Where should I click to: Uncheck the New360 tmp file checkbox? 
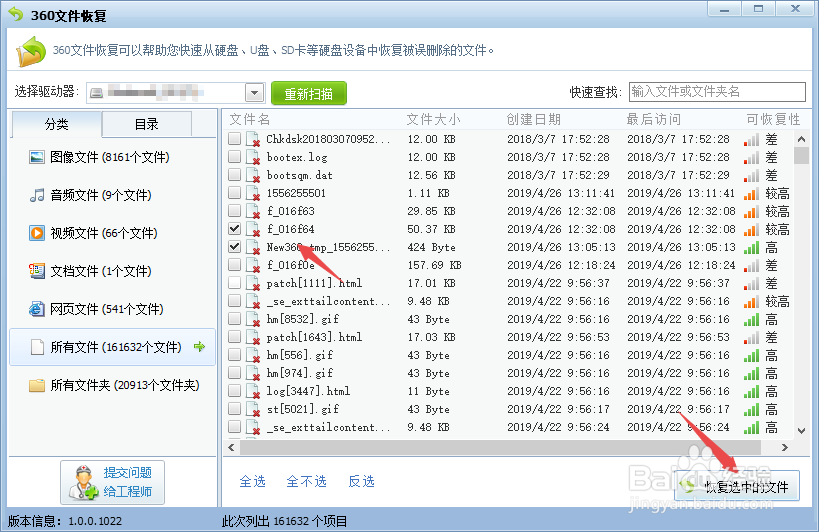(x=235, y=247)
